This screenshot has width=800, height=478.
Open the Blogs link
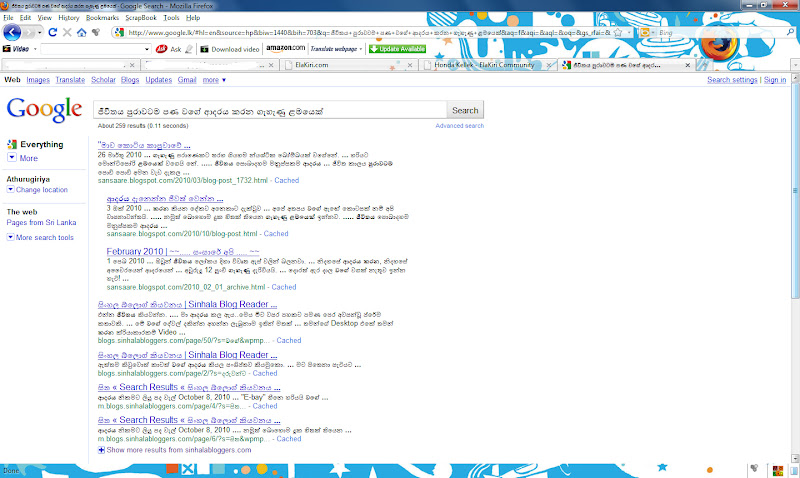(130, 80)
